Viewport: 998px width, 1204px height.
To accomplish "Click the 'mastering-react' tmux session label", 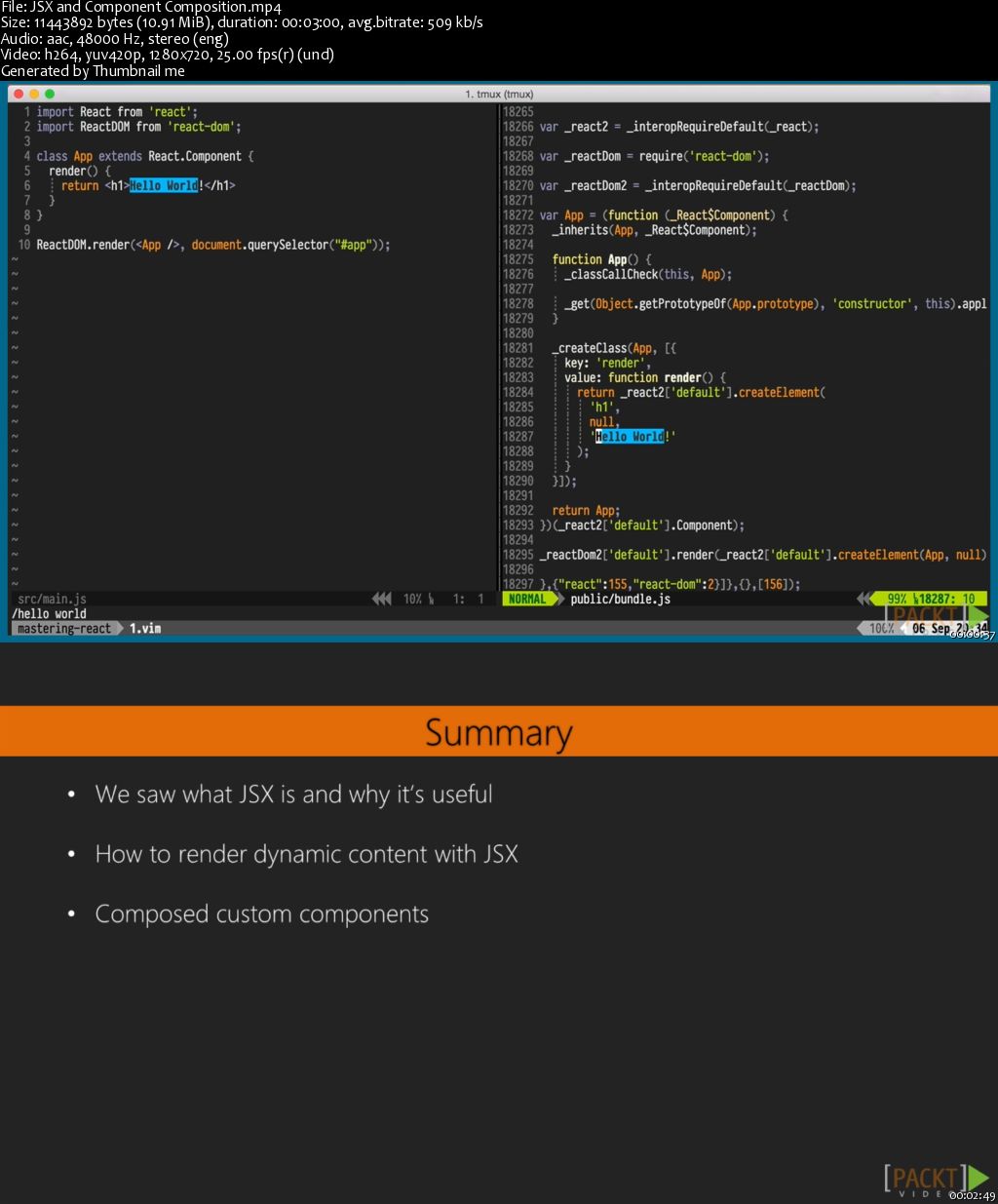I will (x=64, y=629).
